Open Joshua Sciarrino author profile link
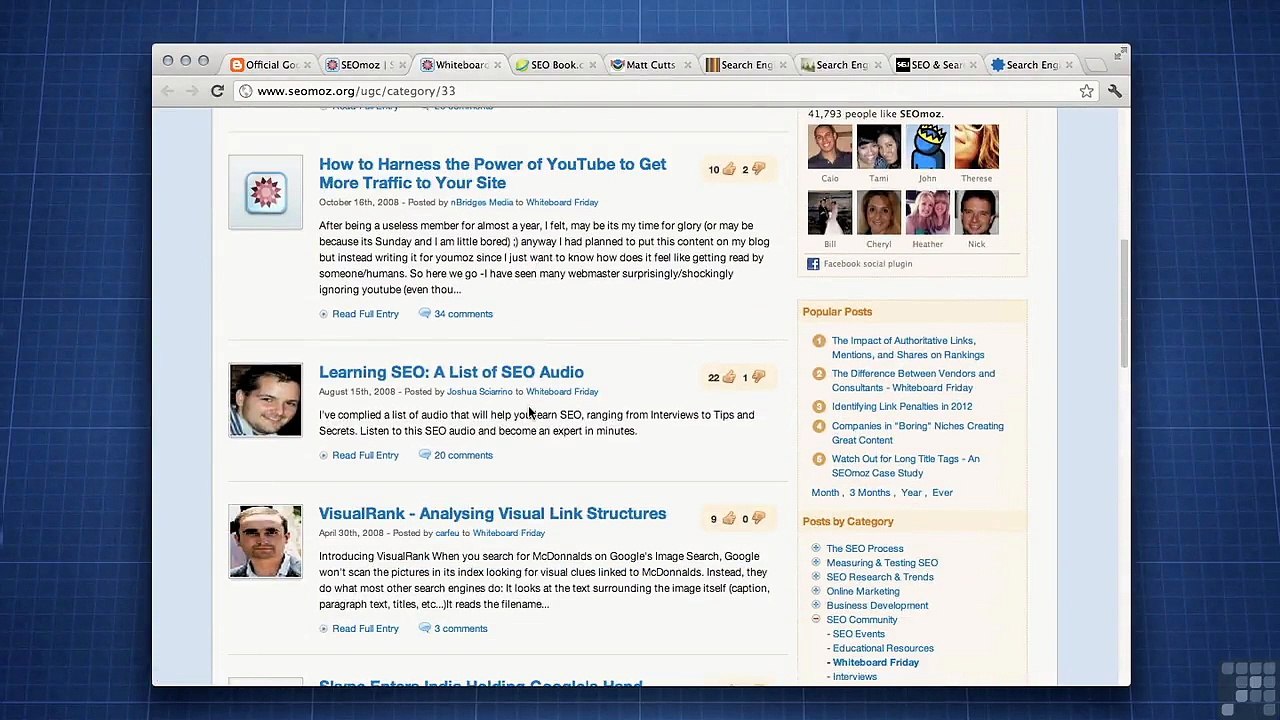The height and width of the screenshot is (720, 1280). tap(479, 392)
